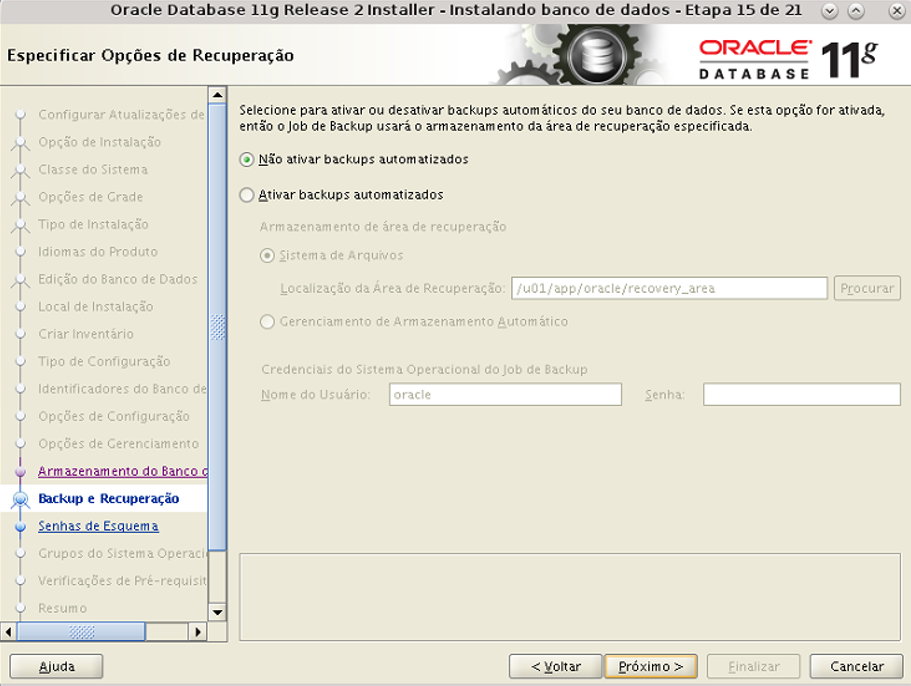Click 'Verificações de Pré-requisit' step text
The width and height of the screenshot is (911, 686).
(x=123, y=581)
